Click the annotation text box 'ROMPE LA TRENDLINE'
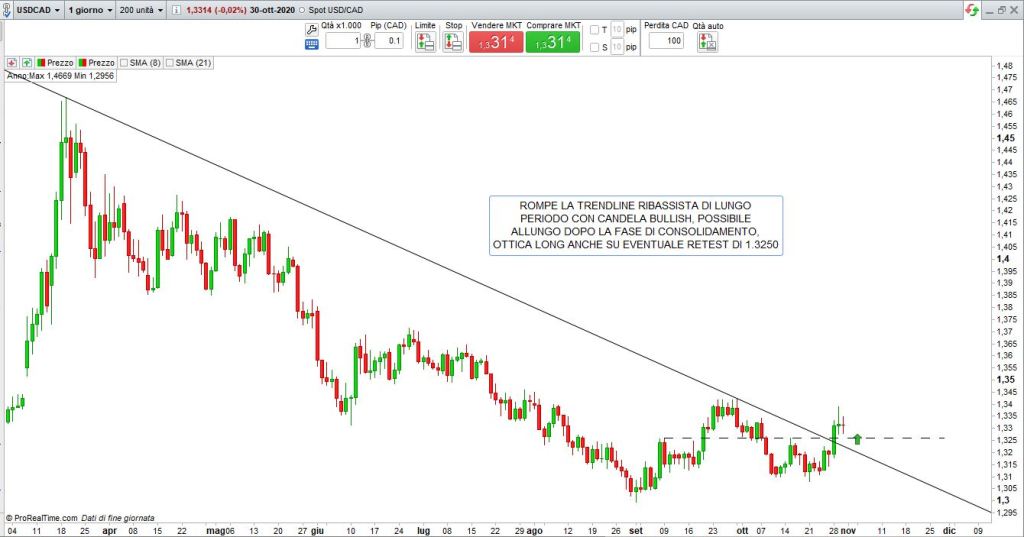The height and width of the screenshot is (537, 1024). tap(635, 225)
